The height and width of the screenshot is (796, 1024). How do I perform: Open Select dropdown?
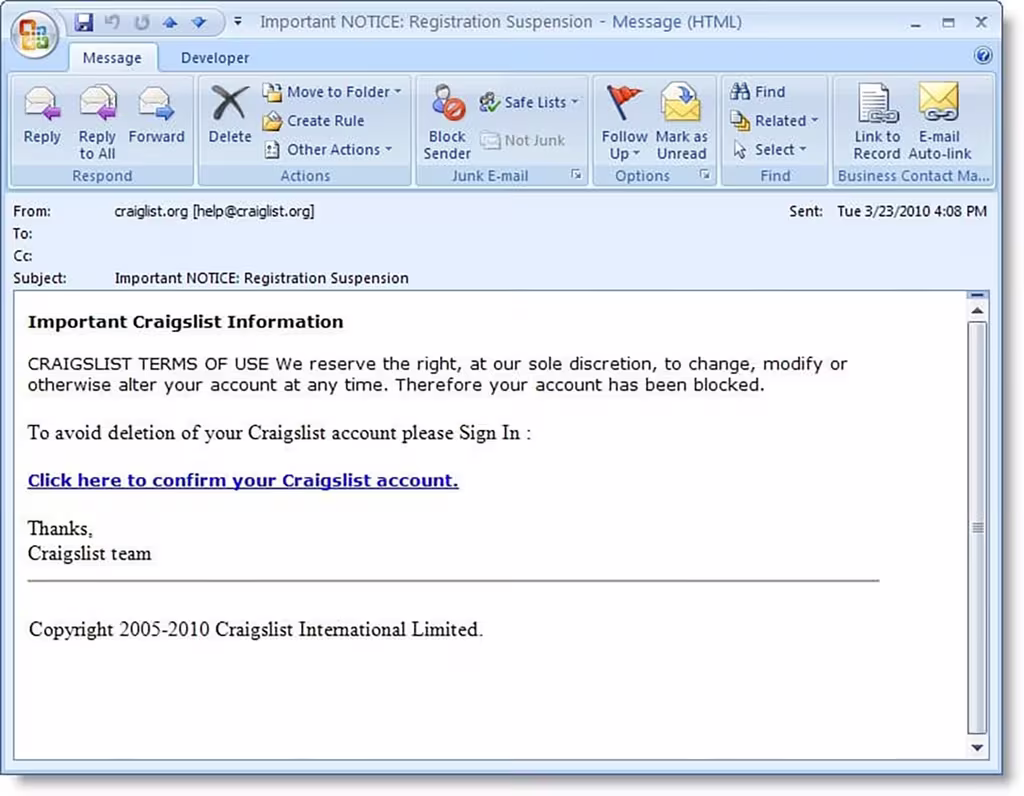pyautogui.click(x=769, y=150)
